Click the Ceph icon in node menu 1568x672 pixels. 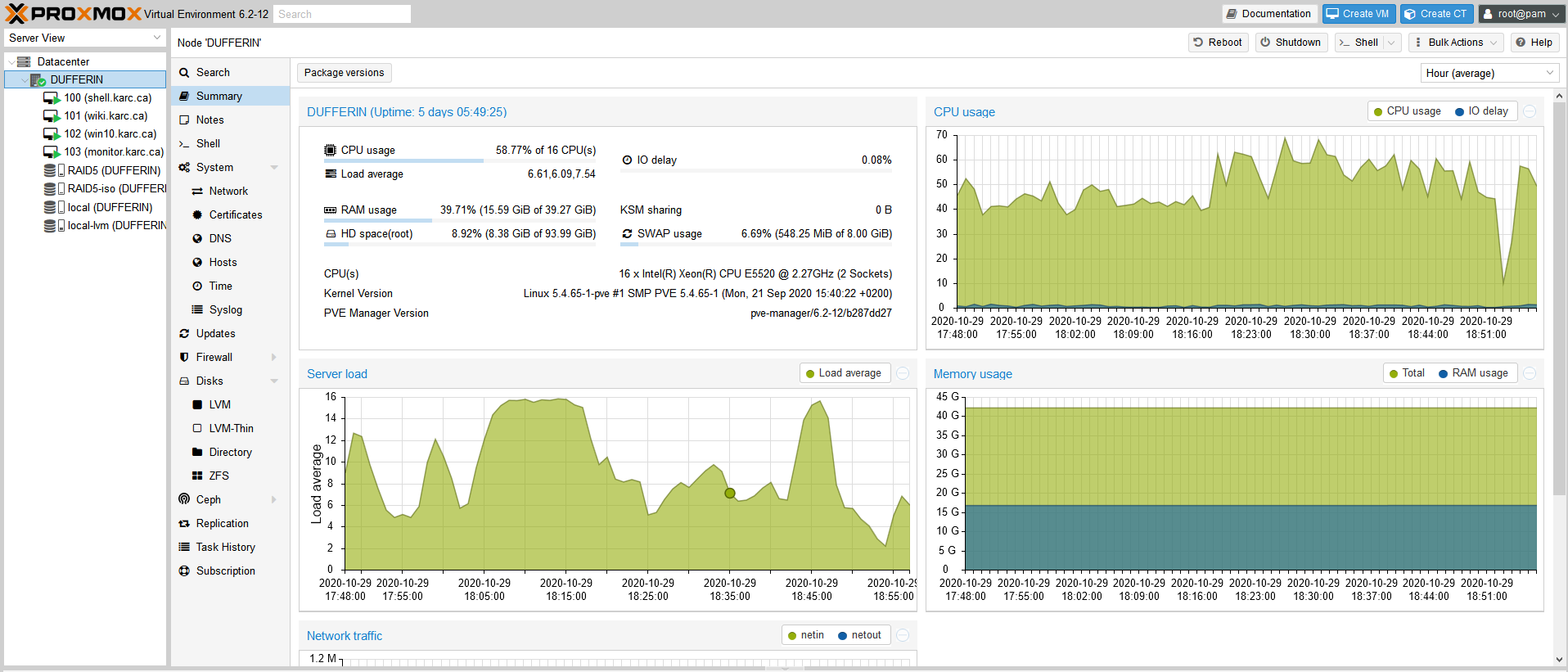[x=184, y=499]
